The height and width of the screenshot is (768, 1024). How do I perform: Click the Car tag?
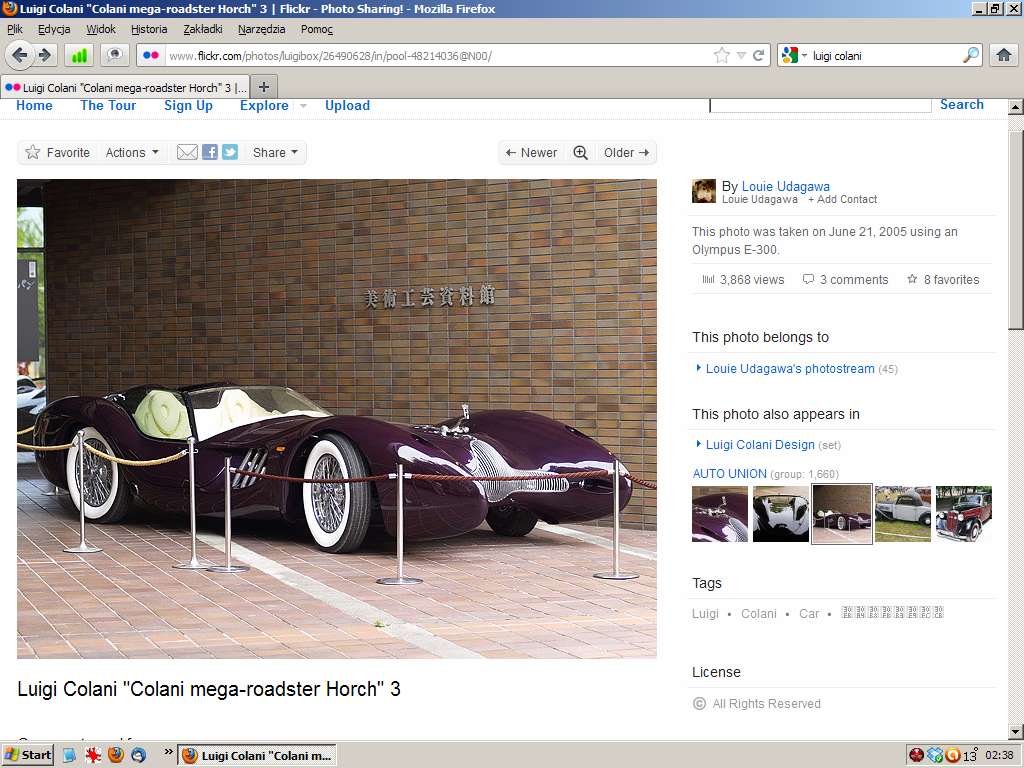point(808,614)
